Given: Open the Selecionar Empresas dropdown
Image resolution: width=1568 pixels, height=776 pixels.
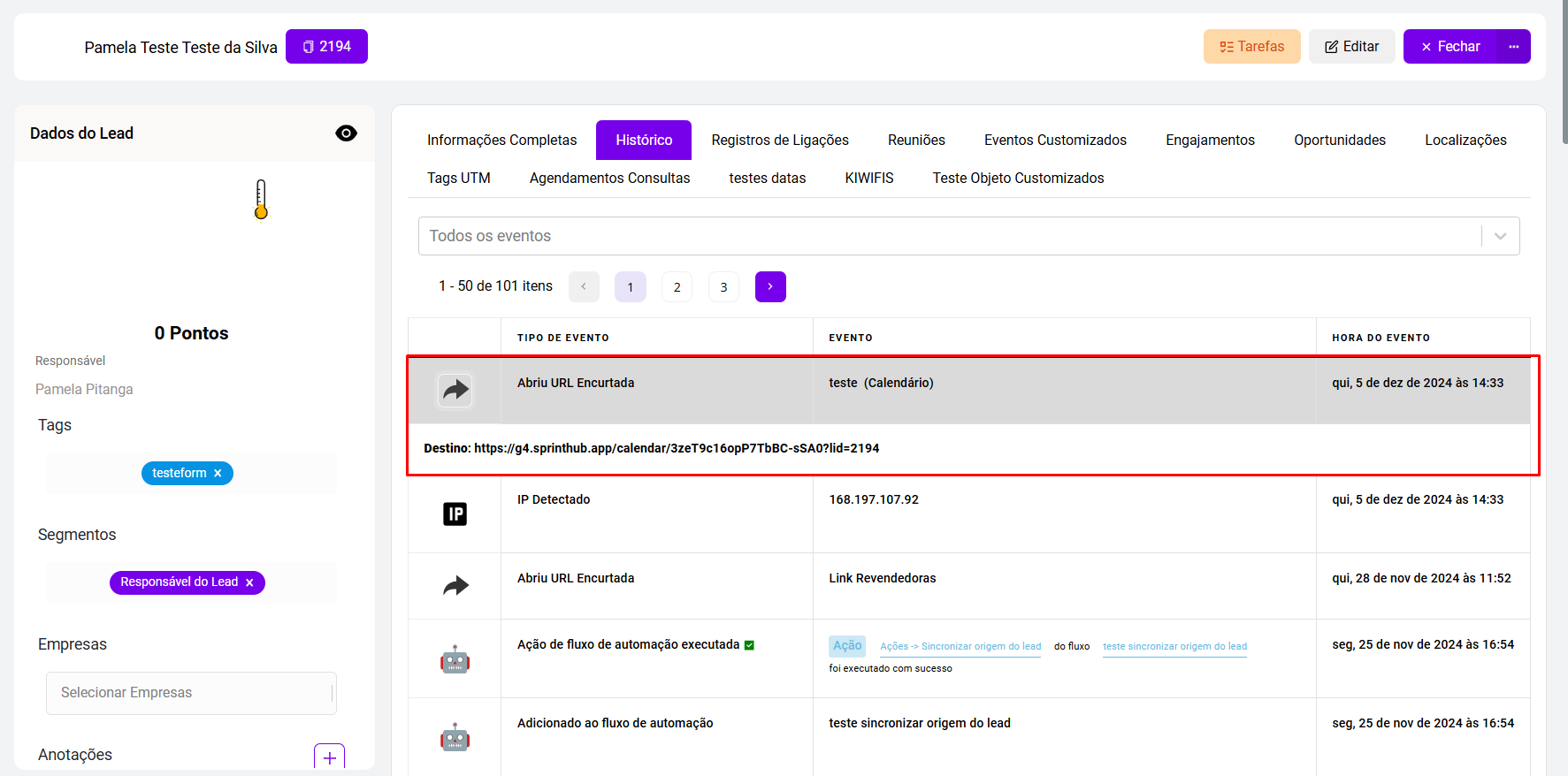Looking at the screenshot, I should click(191, 693).
